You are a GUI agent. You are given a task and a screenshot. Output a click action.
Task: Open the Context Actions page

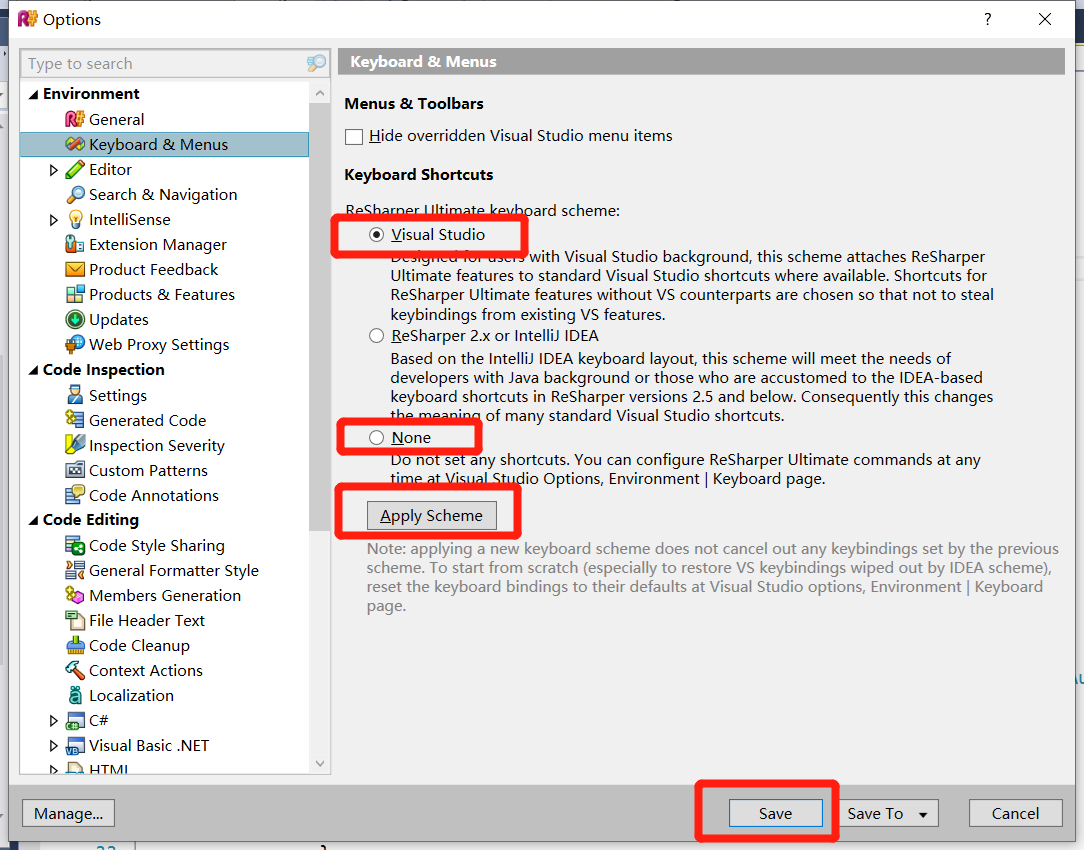tap(146, 670)
